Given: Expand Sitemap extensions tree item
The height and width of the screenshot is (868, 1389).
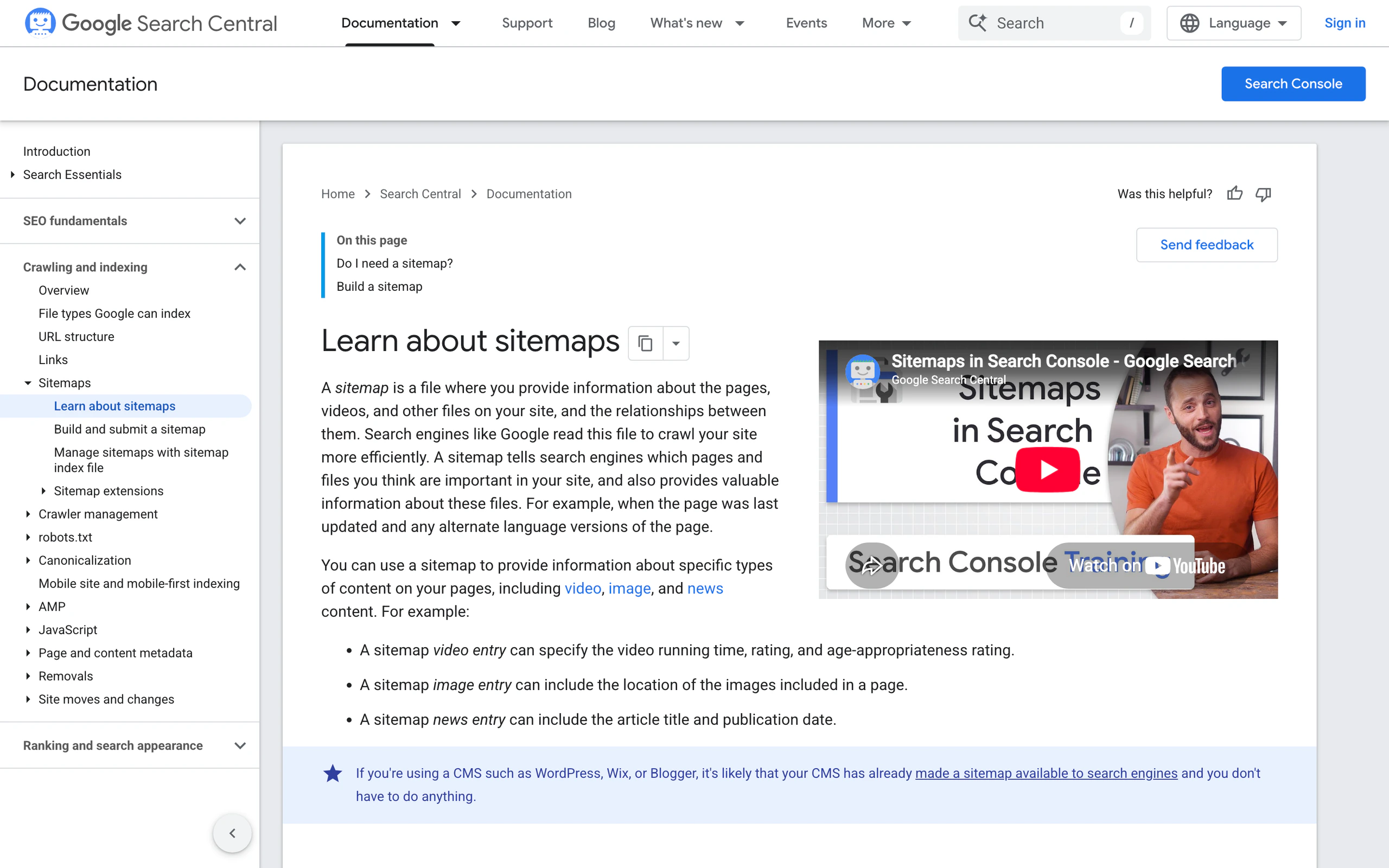Looking at the screenshot, I should [43, 491].
